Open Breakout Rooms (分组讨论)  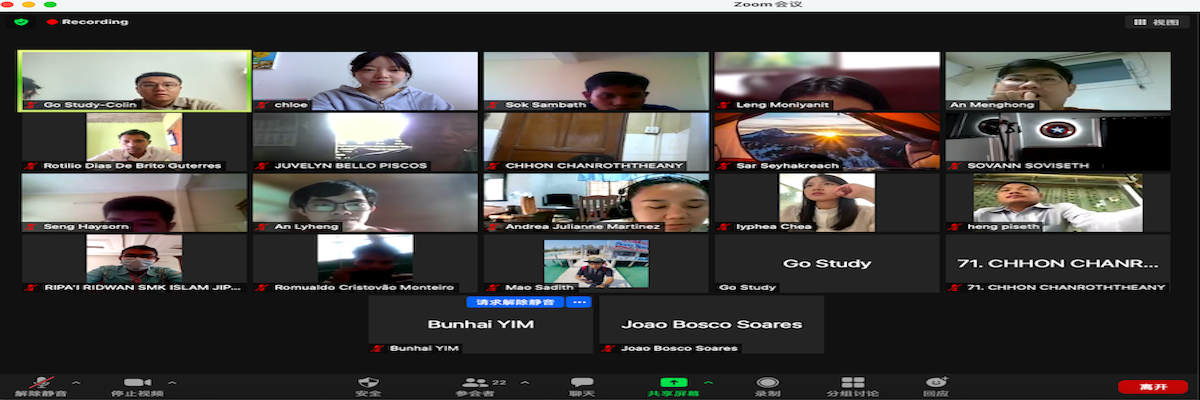pos(852,383)
